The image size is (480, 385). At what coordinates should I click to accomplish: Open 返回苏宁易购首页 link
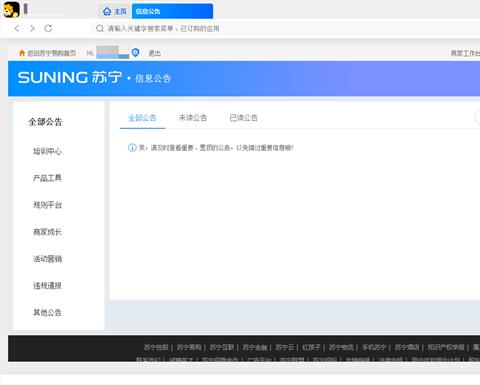pyautogui.click(x=51, y=53)
